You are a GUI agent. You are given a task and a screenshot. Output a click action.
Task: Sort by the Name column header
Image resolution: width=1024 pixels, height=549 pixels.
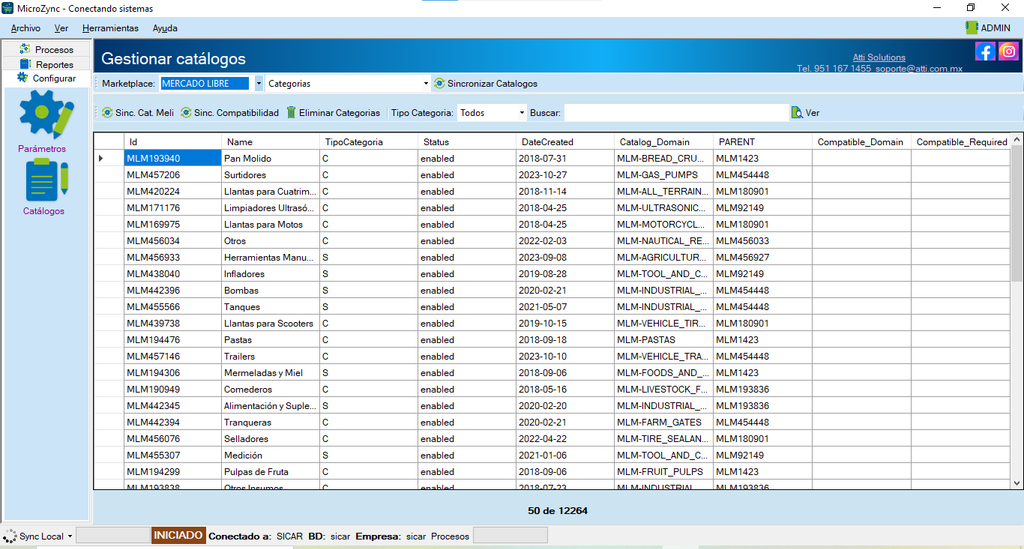point(271,142)
